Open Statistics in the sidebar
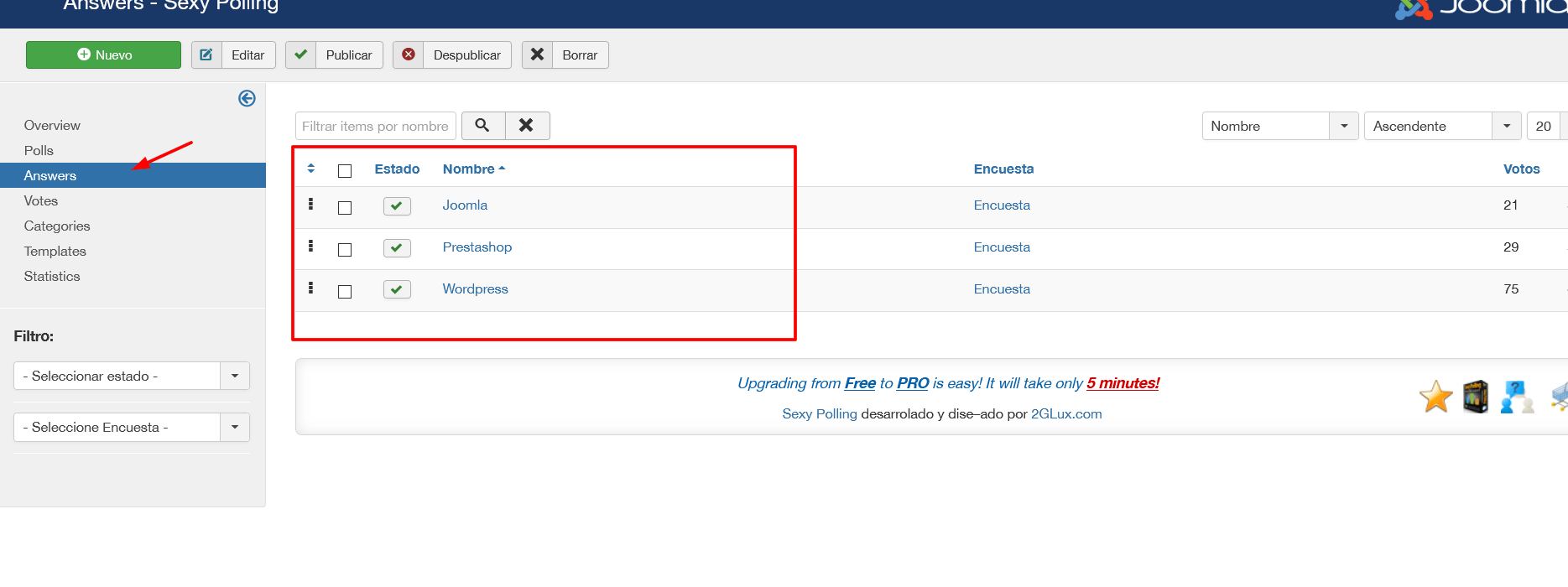 tap(52, 276)
